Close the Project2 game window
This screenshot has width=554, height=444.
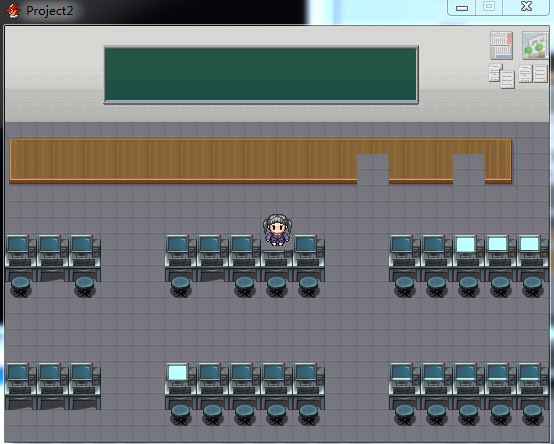526,7
